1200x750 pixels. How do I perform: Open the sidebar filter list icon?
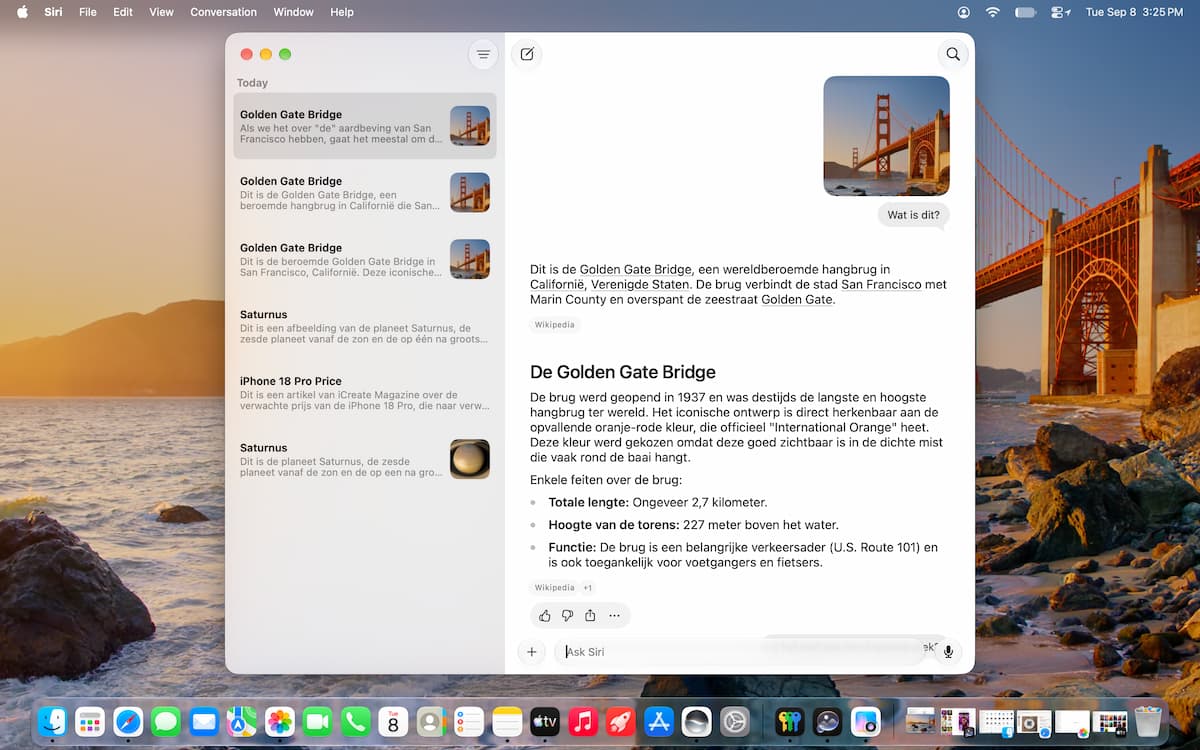[483, 54]
